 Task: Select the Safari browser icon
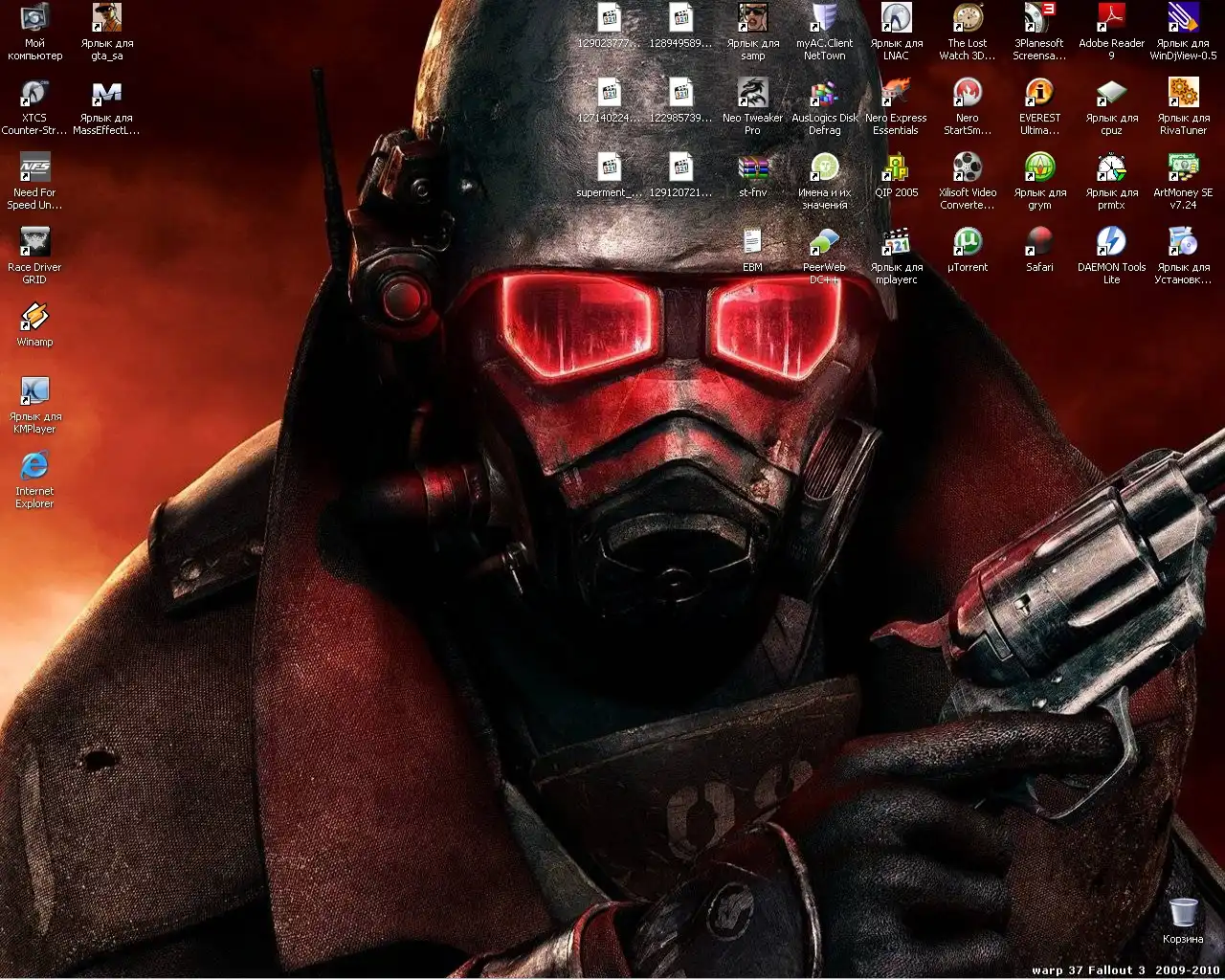pyautogui.click(x=1039, y=243)
